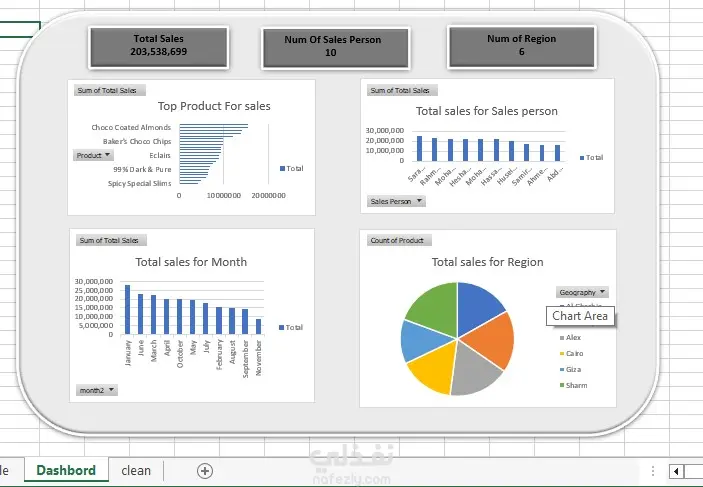Select the Total Sales 203,538,699 card
This screenshot has width=703, height=487.
point(159,47)
